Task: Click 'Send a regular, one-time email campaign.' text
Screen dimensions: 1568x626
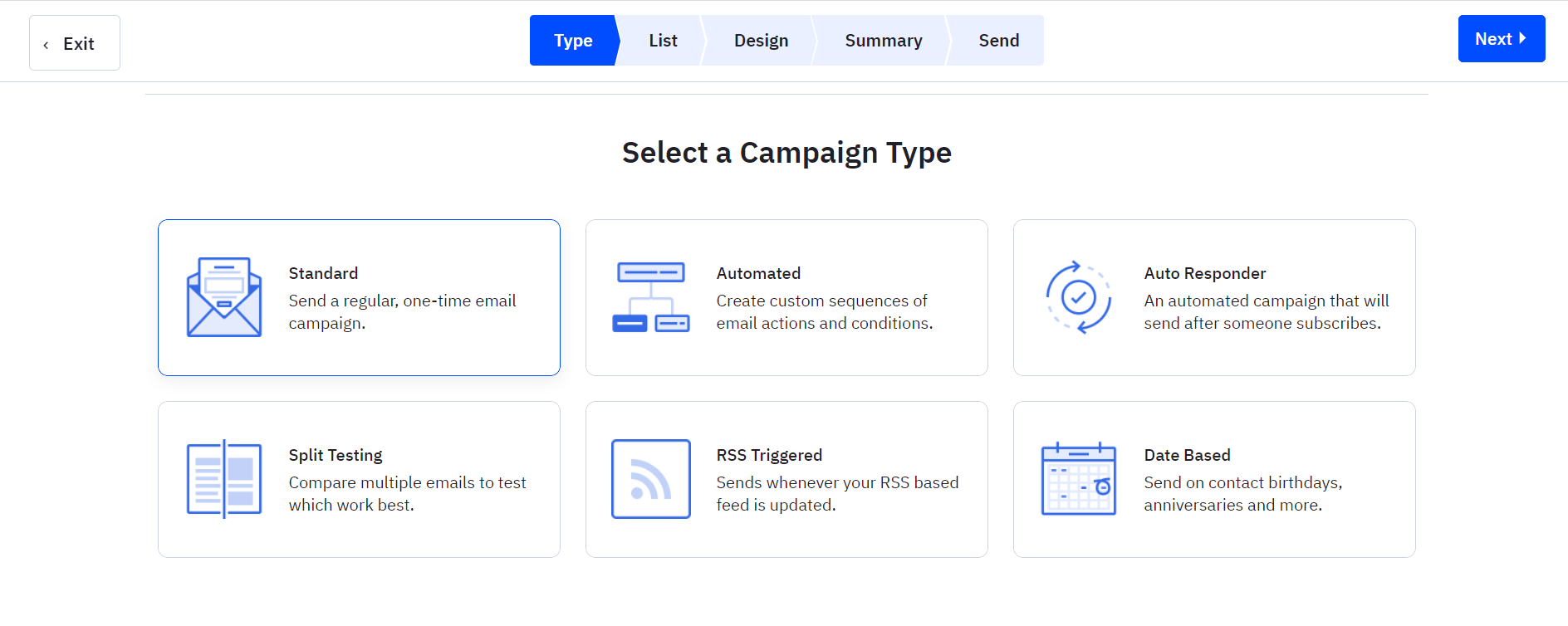Action: coord(402,312)
